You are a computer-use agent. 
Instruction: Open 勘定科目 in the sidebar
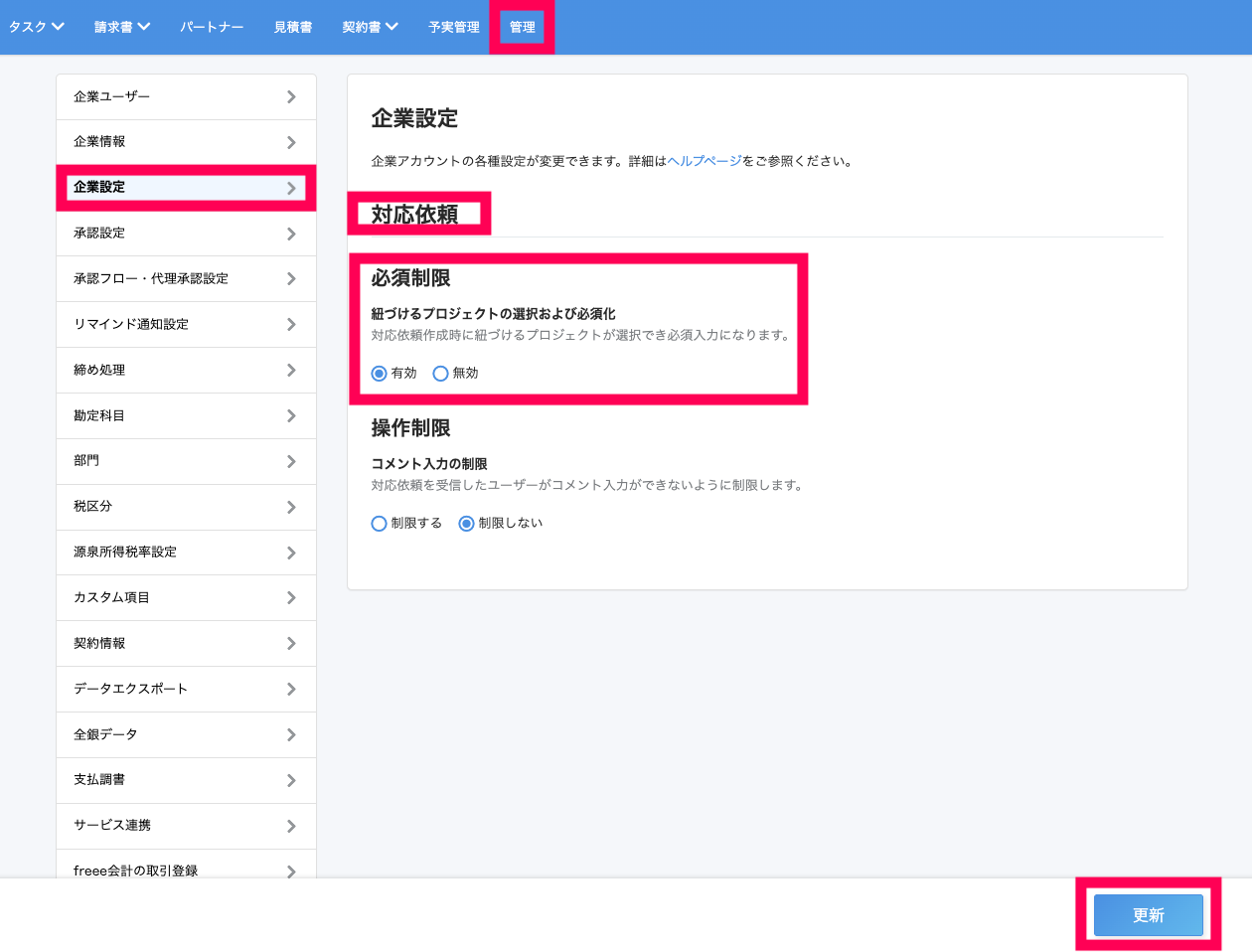pos(186,416)
